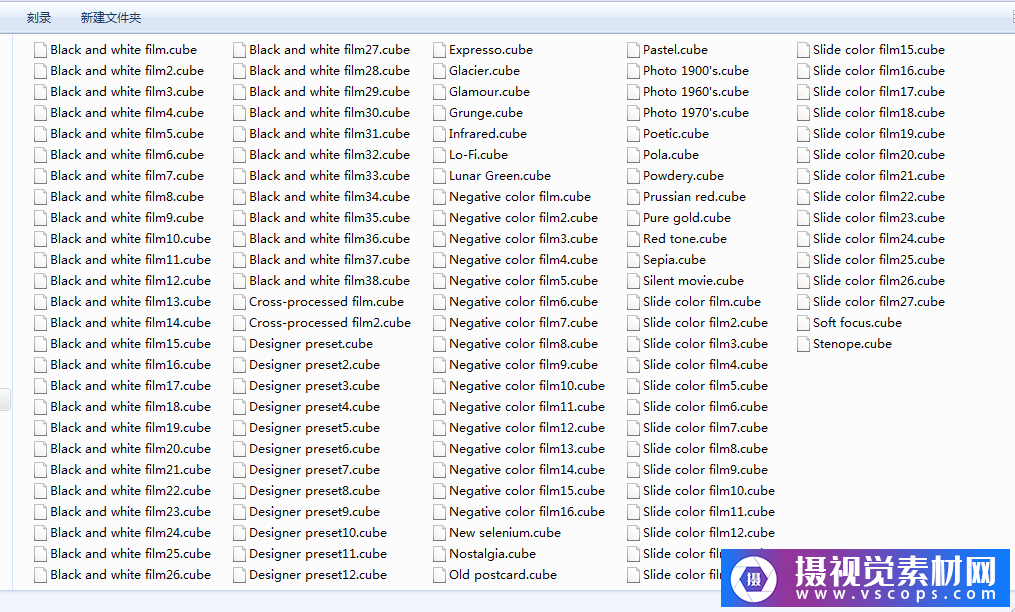Image resolution: width=1015 pixels, height=612 pixels.
Task: Select Designer preset.cube file name
Action: pos(310,344)
